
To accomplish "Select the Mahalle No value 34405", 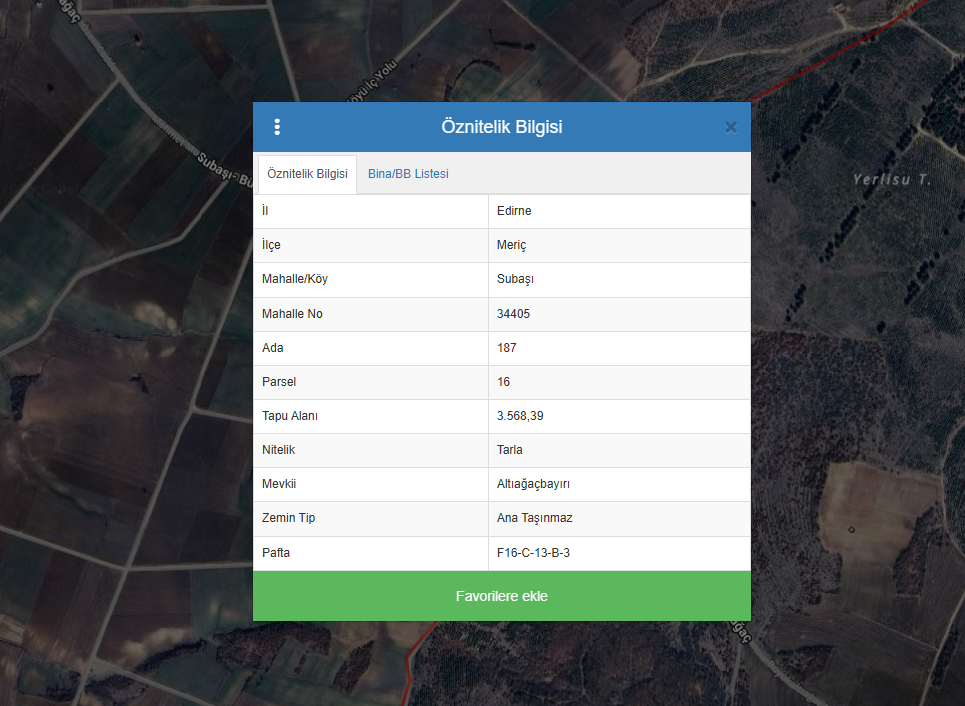I will pos(513,314).
